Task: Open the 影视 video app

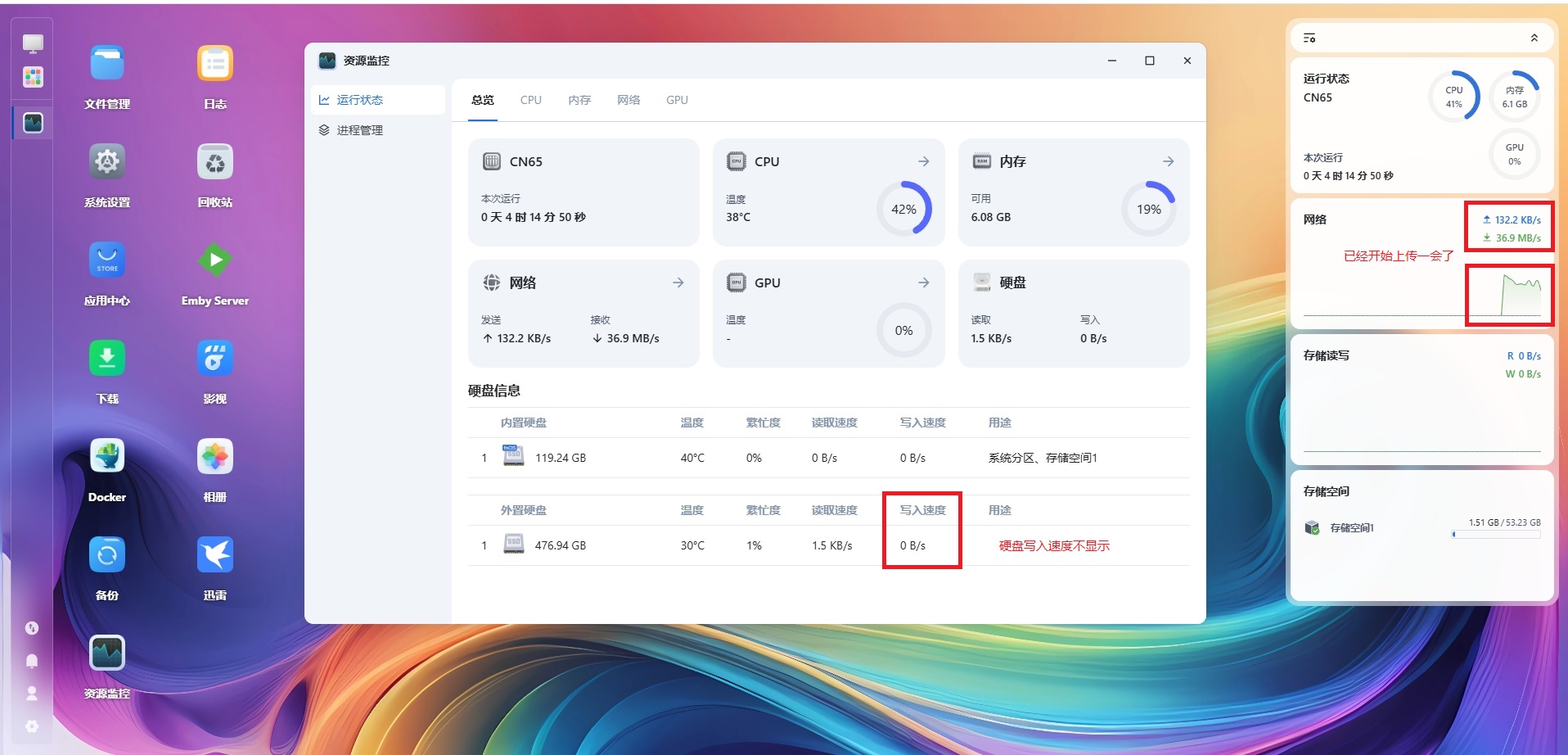Action: 215,359
